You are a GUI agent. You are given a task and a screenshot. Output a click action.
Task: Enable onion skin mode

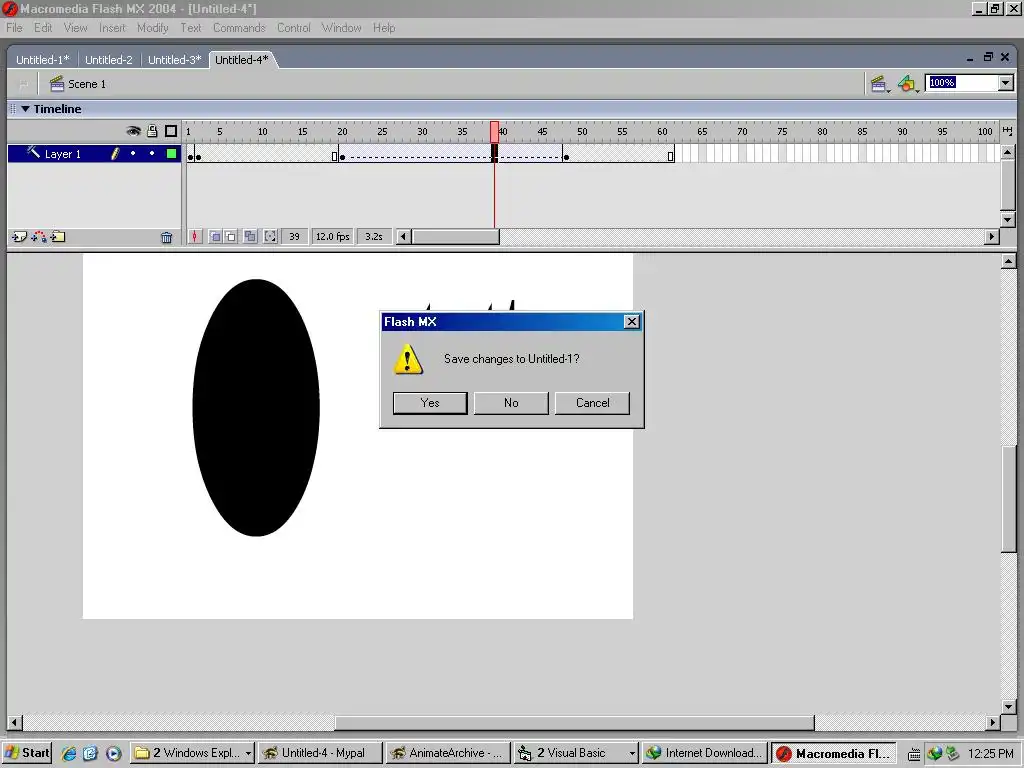point(215,236)
